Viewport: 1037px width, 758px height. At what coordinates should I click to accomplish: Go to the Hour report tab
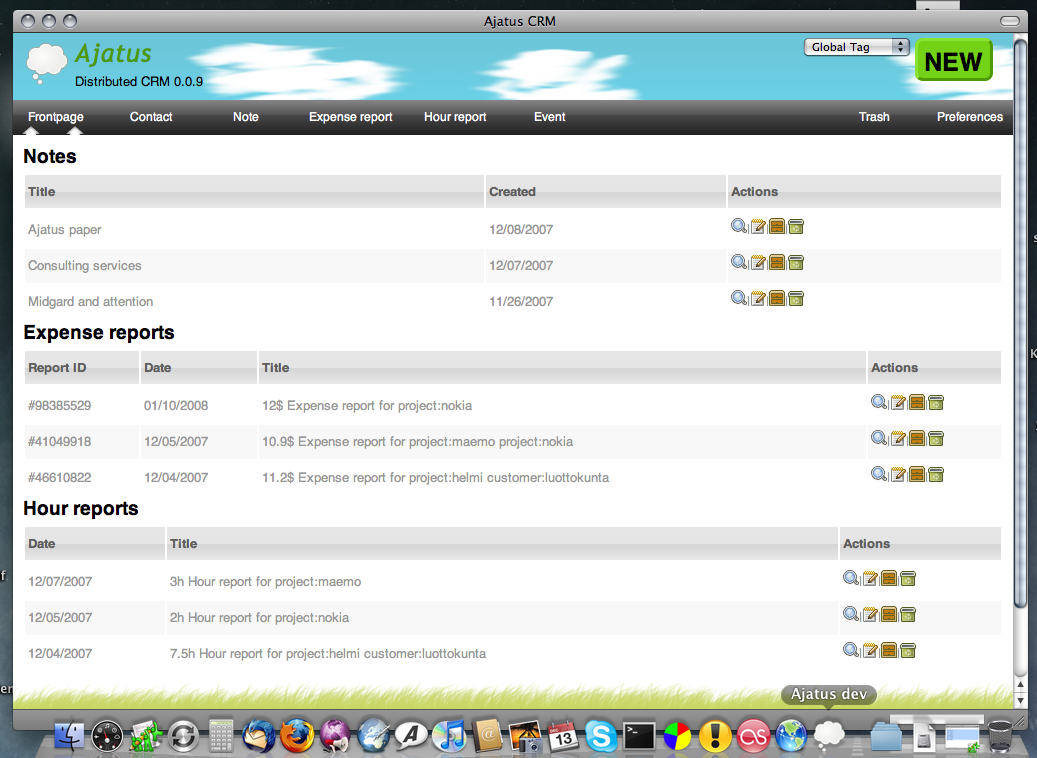455,117
